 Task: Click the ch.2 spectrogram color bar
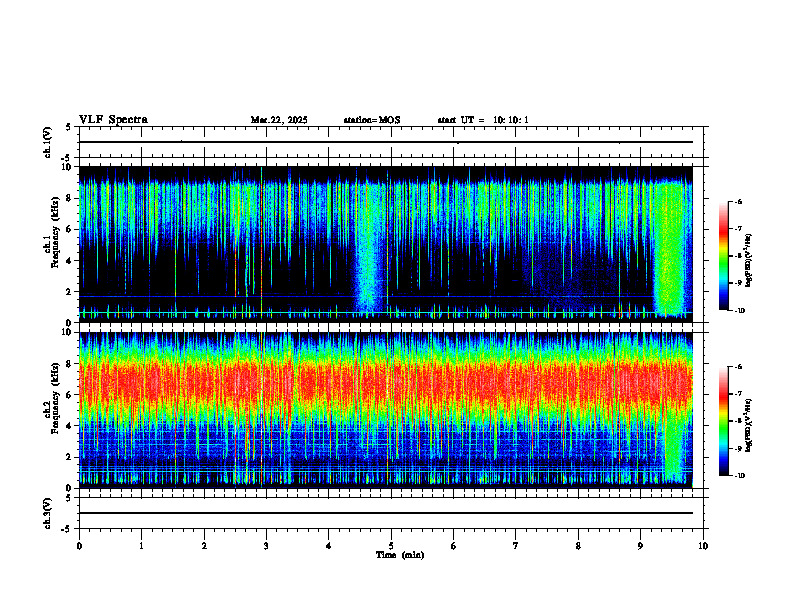click(x=723, y=421)
